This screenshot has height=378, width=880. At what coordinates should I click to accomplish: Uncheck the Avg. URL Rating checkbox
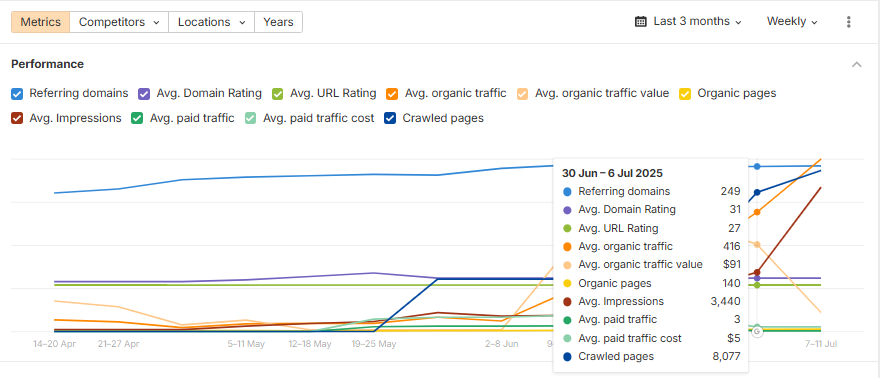(278, 94)
